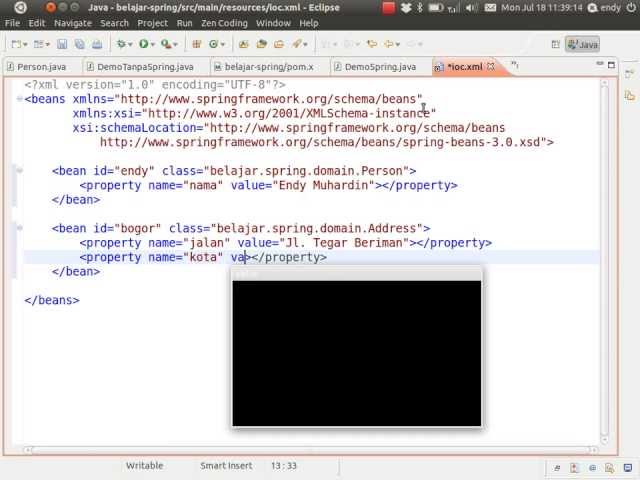The image size is (640, 480).
Task: Click the New file toolbar icon
Action: coord(16,44)
